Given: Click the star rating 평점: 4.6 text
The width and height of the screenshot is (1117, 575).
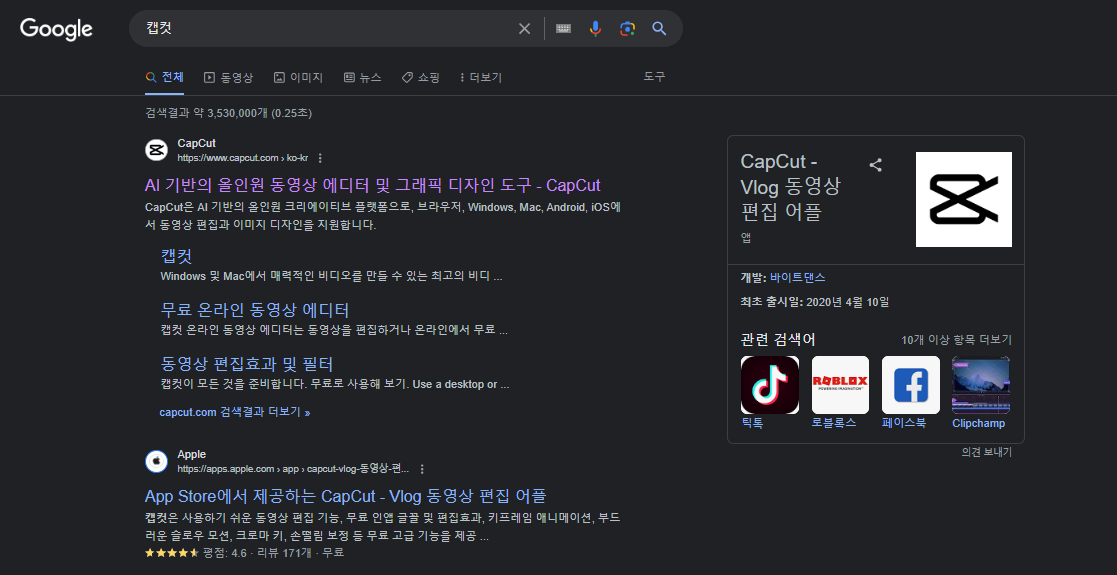Looking at the screenshot, I should 224,552.
